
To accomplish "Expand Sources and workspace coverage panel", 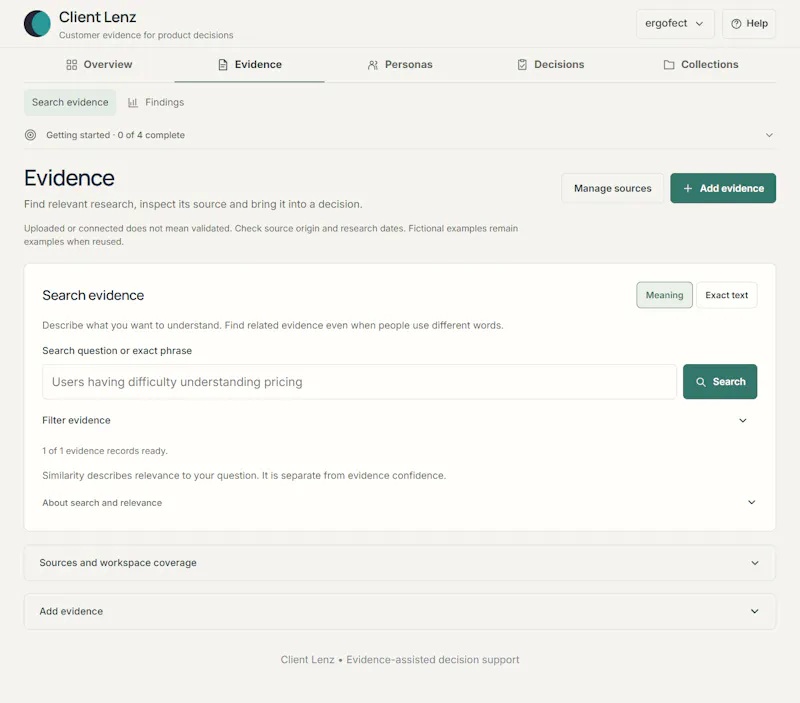I will [399, 563].
